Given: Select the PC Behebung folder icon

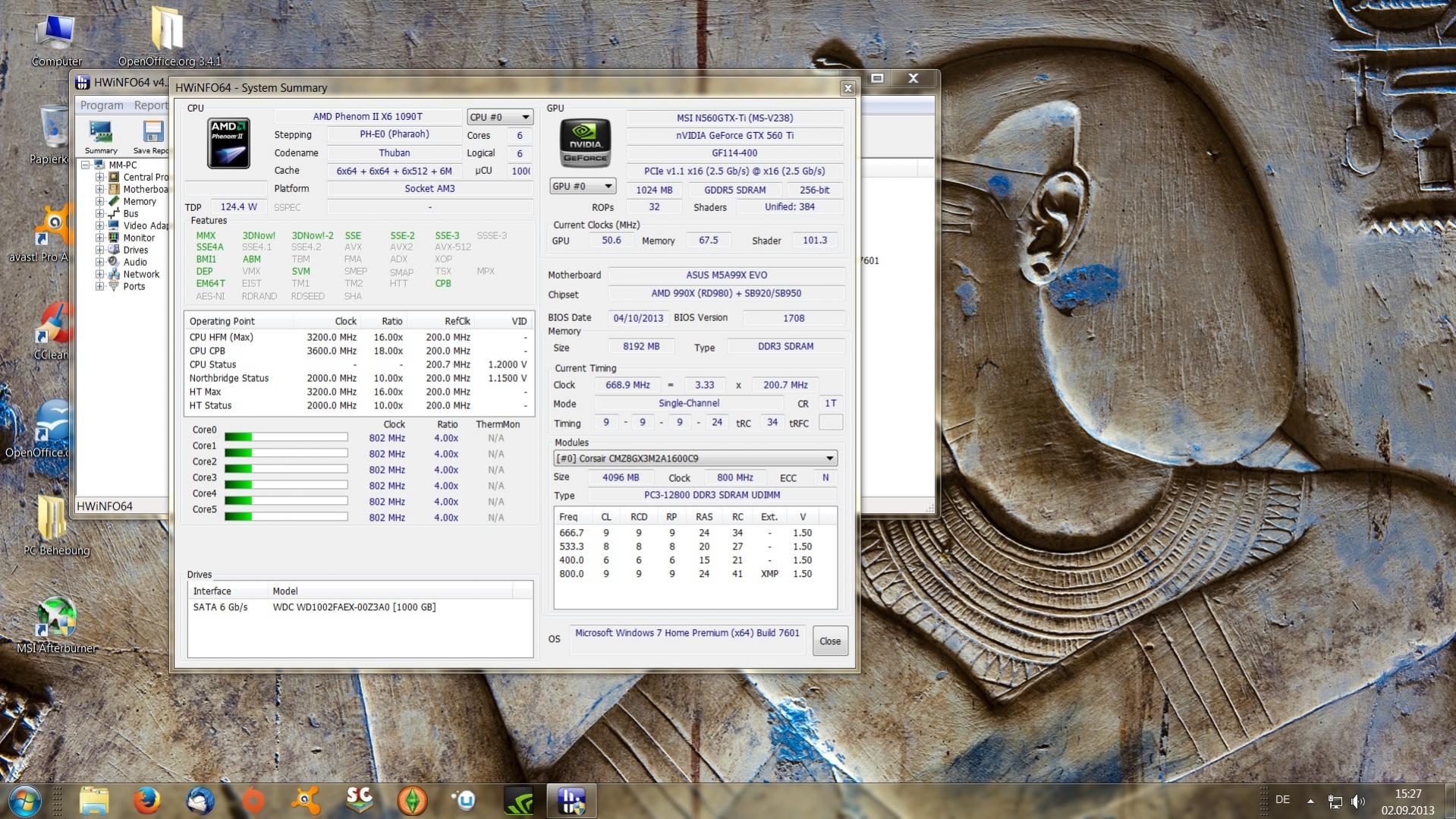Looking at the screenshot, I should click(56, 525).
